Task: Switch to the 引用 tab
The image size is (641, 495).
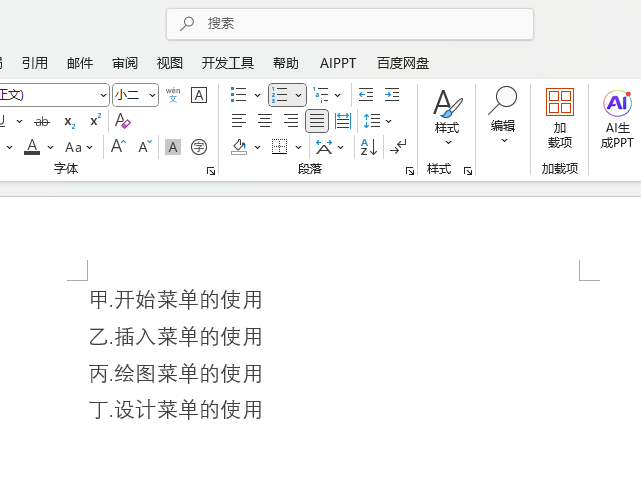Action: click(x=35, y=63)
